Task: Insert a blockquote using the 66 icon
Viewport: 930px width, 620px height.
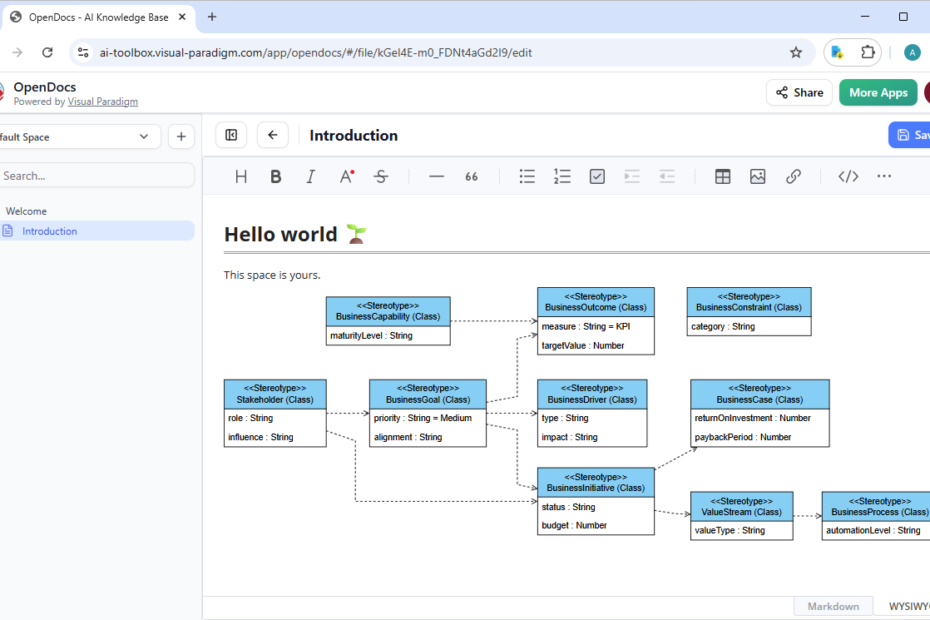Action: [x=471, y=176]
